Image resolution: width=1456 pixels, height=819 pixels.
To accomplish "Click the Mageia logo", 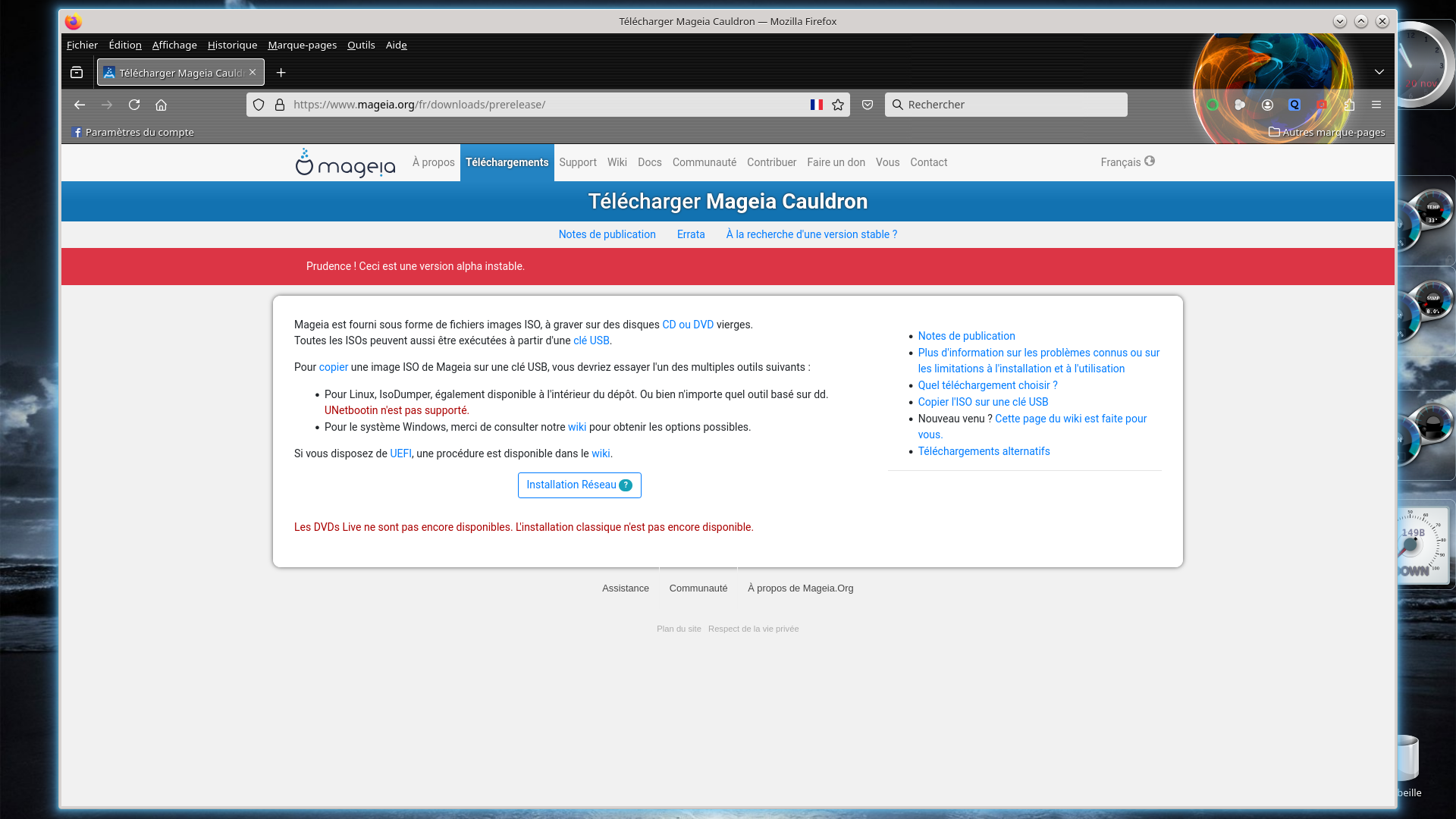I will [x=345, y=163].
